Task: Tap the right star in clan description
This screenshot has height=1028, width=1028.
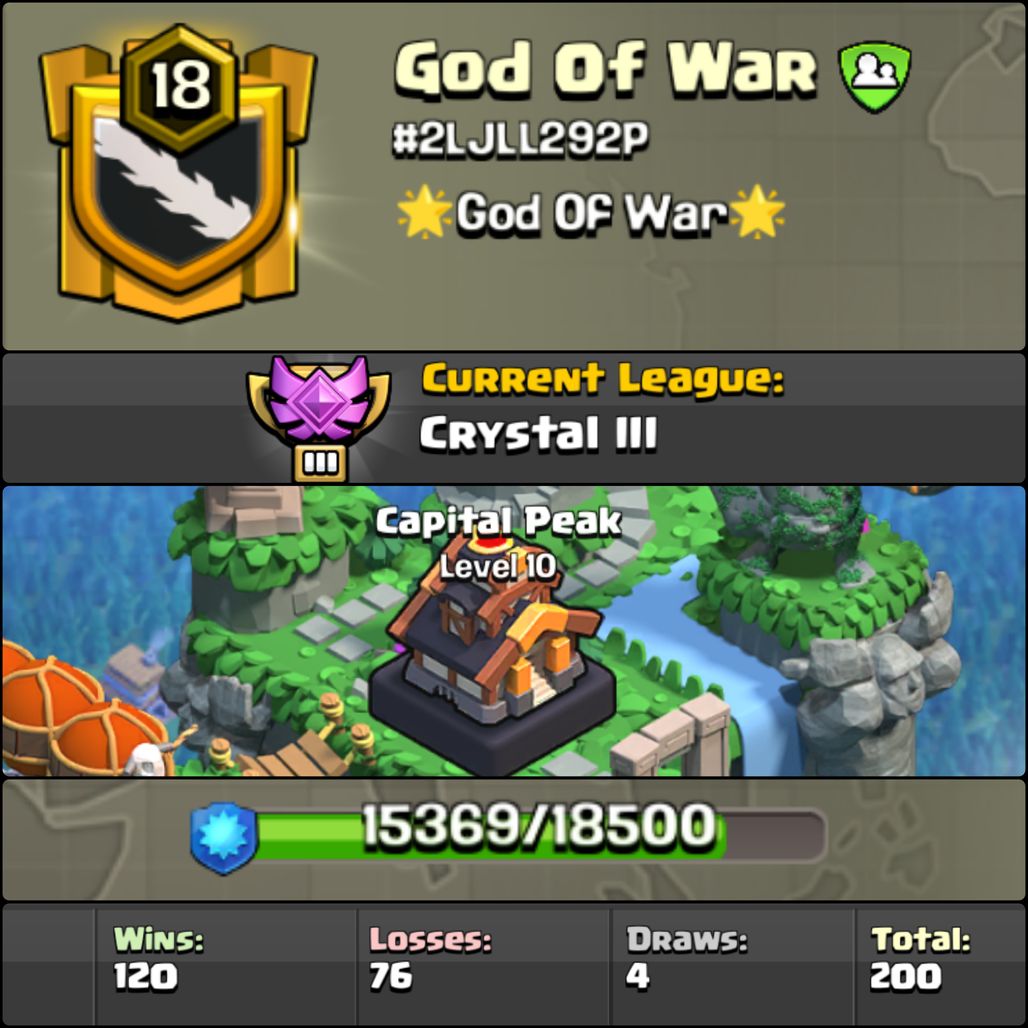Action: (757, 211)
